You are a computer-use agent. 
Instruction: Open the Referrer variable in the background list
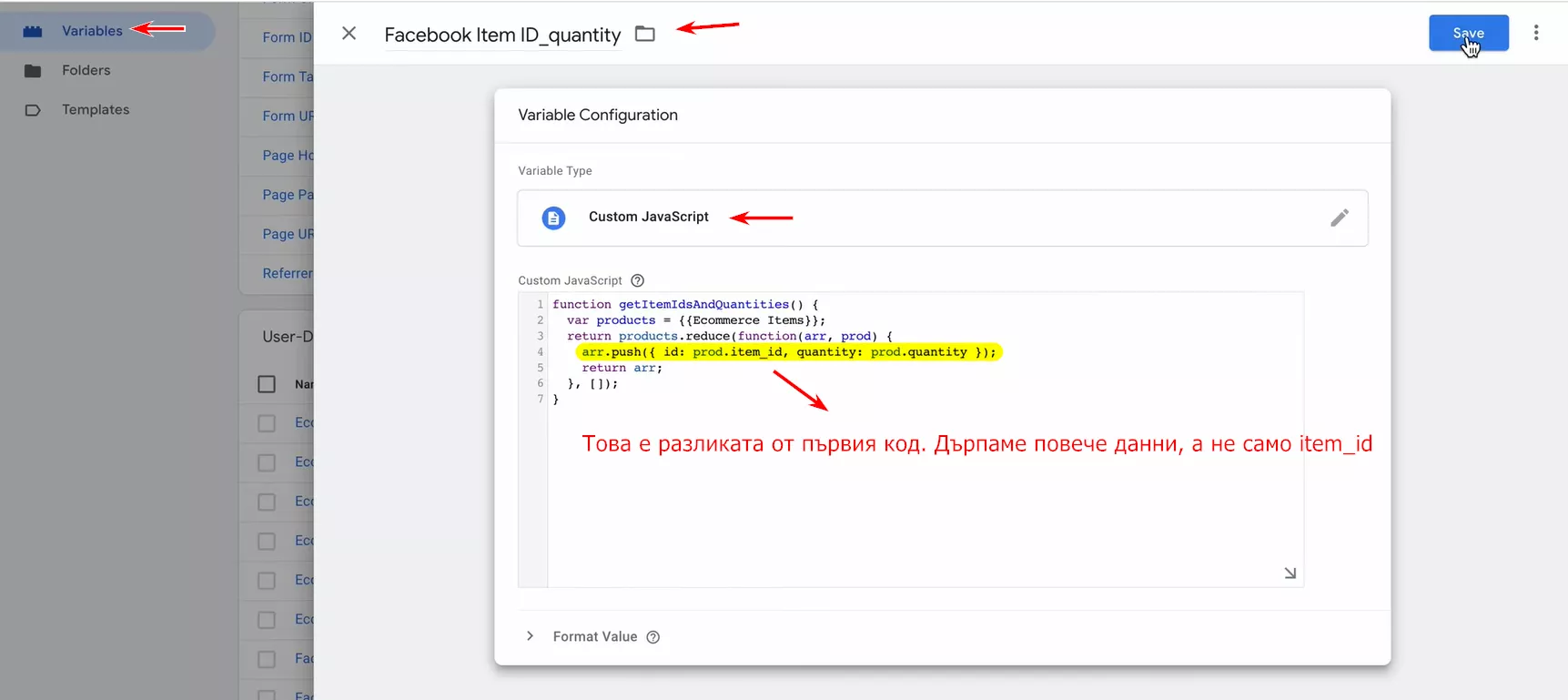click(287, 273)
